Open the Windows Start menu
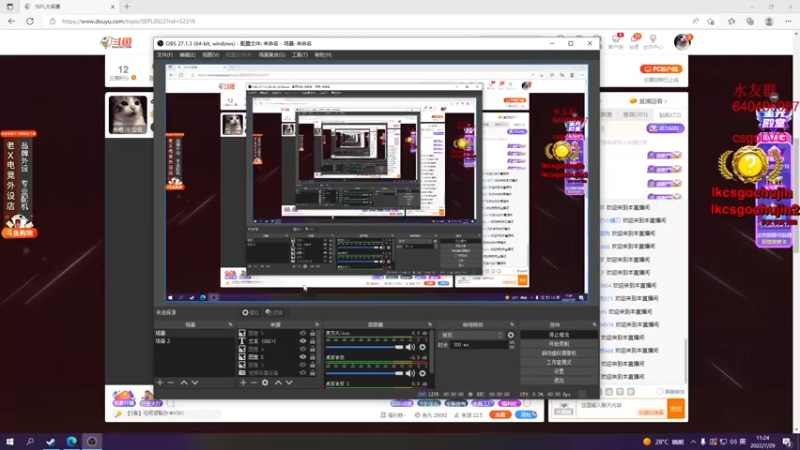Screen dimensions: 800x450 (x=9, y=442)
